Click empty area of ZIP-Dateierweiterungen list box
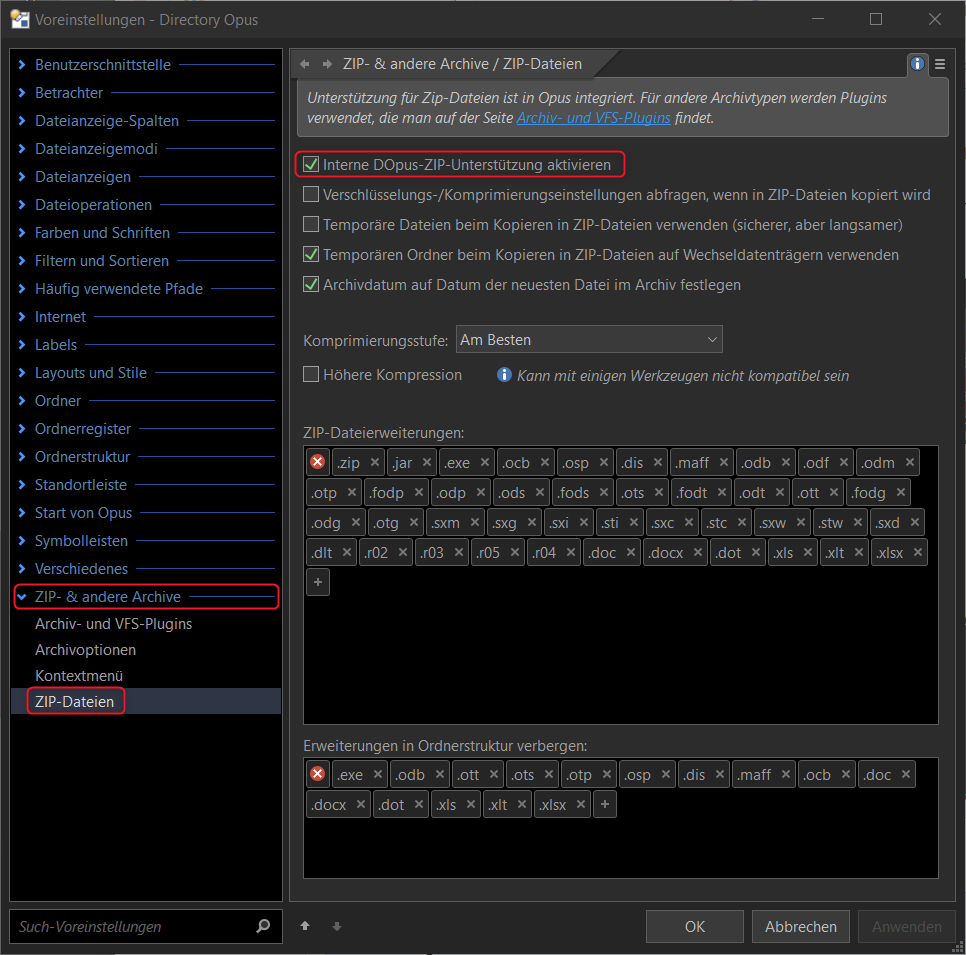966x955 pixels. 620,659
